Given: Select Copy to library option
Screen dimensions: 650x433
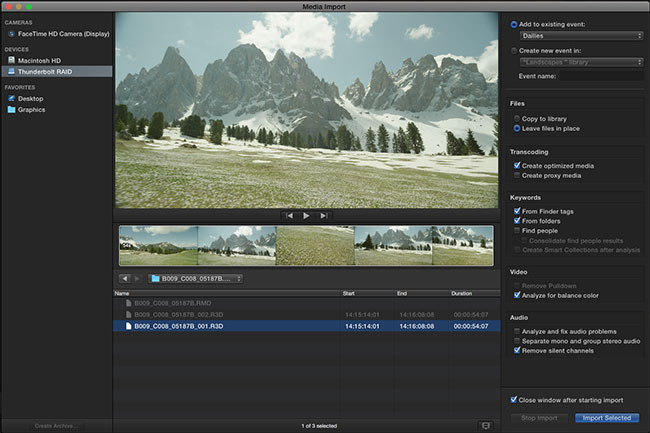Looking at the screenshot, I should click(516, 118).
